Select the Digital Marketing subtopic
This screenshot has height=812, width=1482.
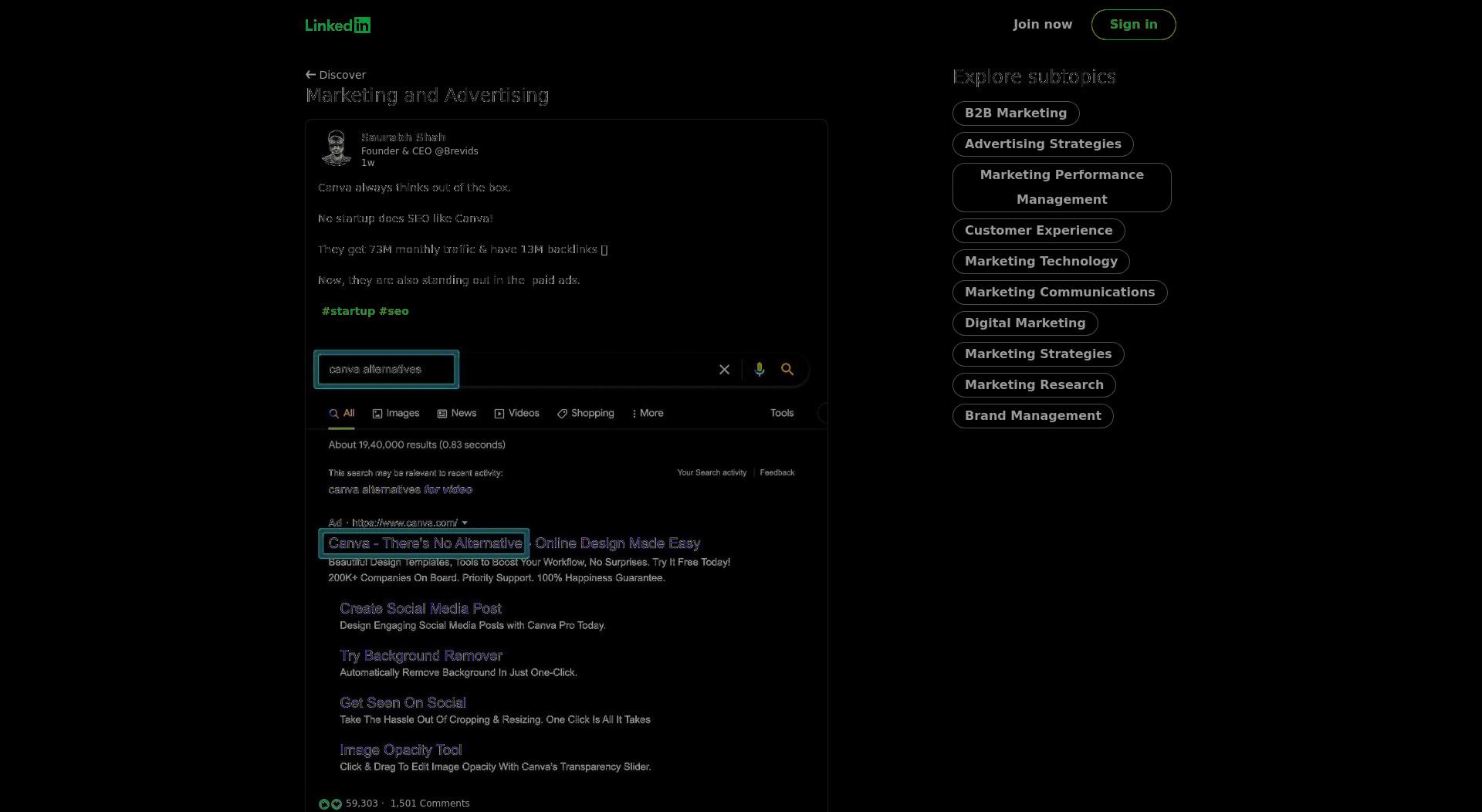coord(1024,323)
